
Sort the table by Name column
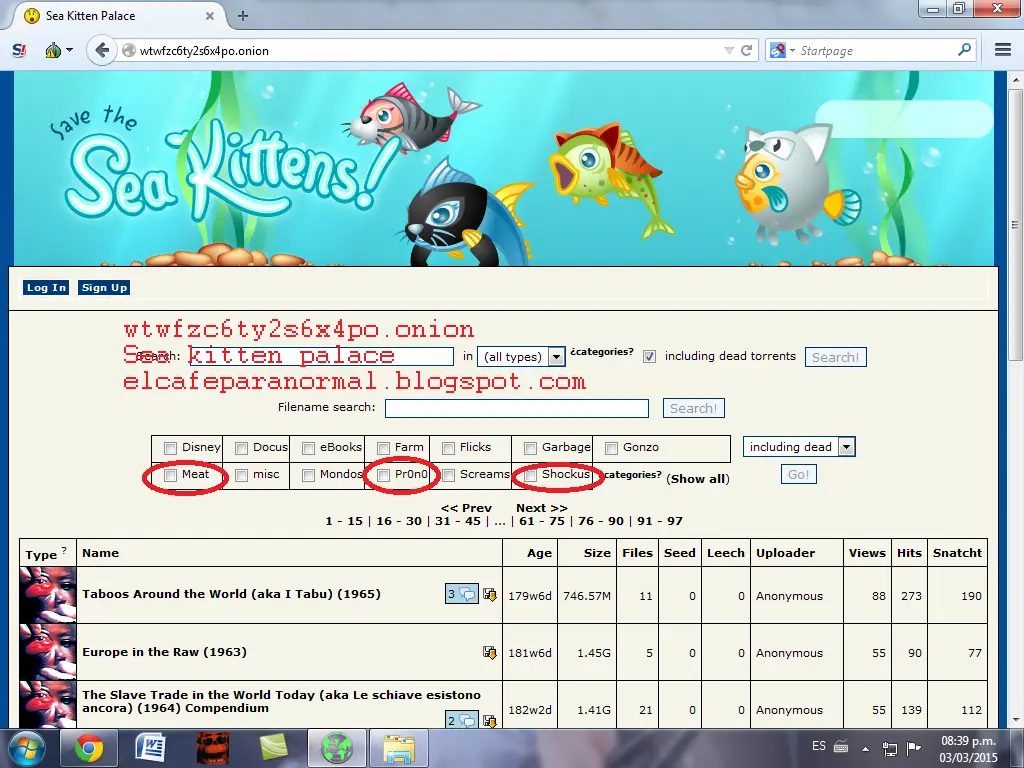(x=101, y=552)
